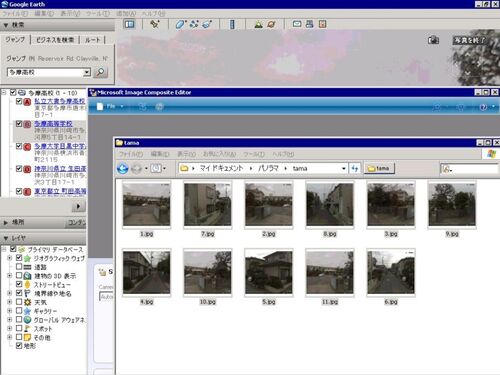Open view in Google Maps icon
The height and width of the screenshot is (375, 500).
(x=322, y=24)
